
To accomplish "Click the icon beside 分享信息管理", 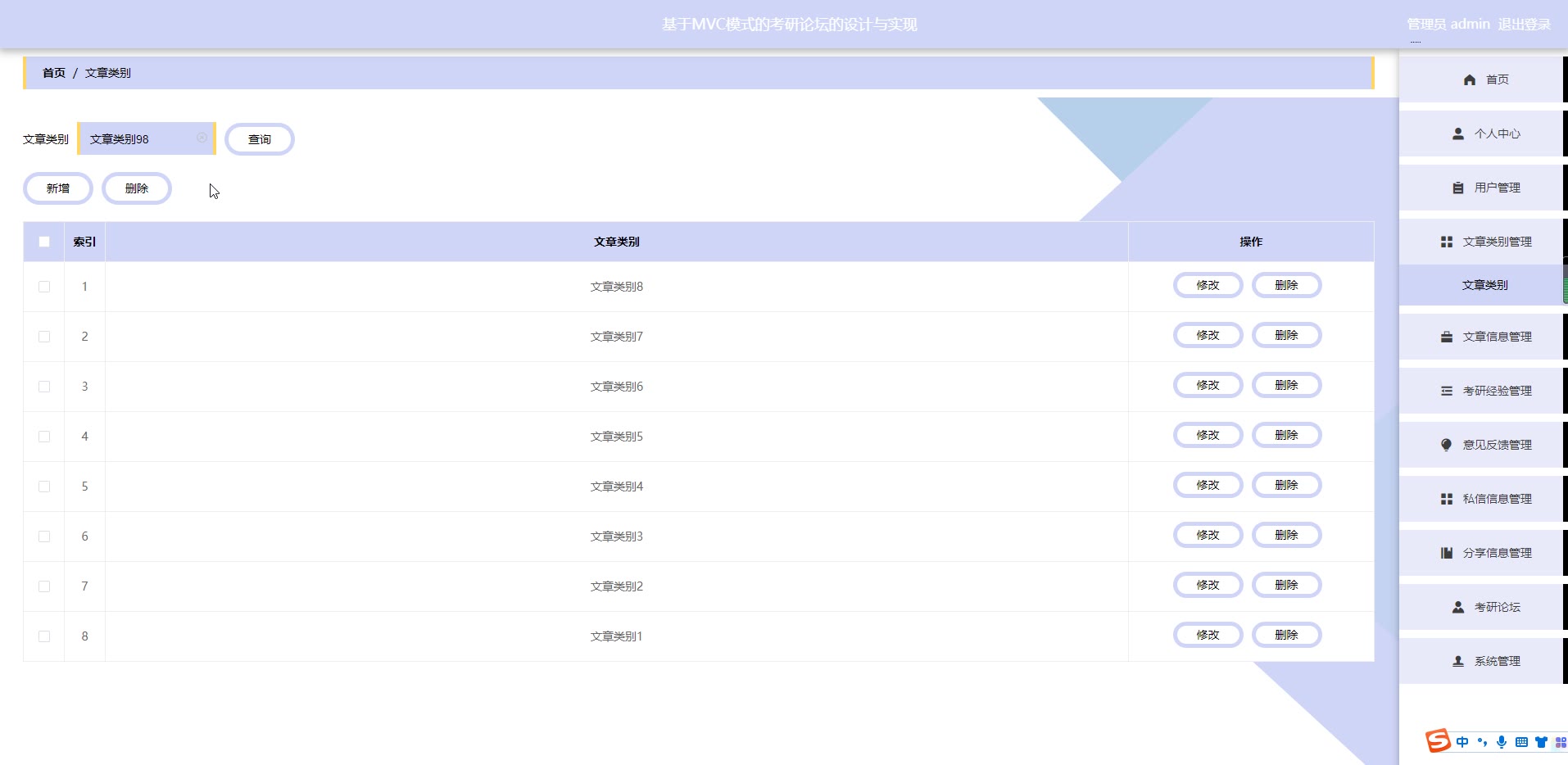I will [1446, 553].
